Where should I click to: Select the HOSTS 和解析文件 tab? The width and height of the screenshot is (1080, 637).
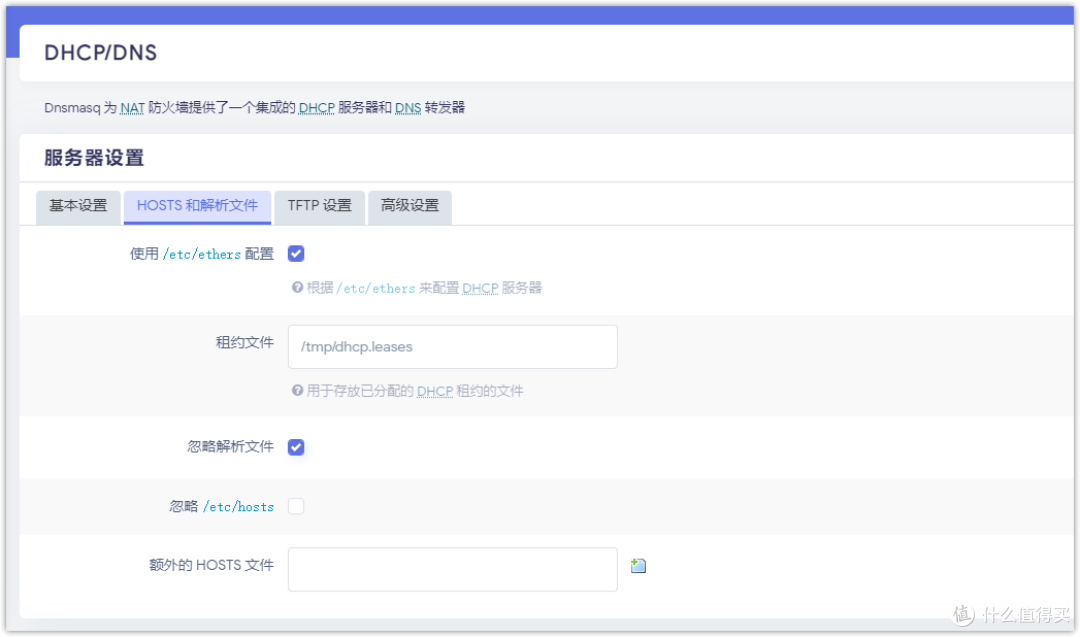197,207
